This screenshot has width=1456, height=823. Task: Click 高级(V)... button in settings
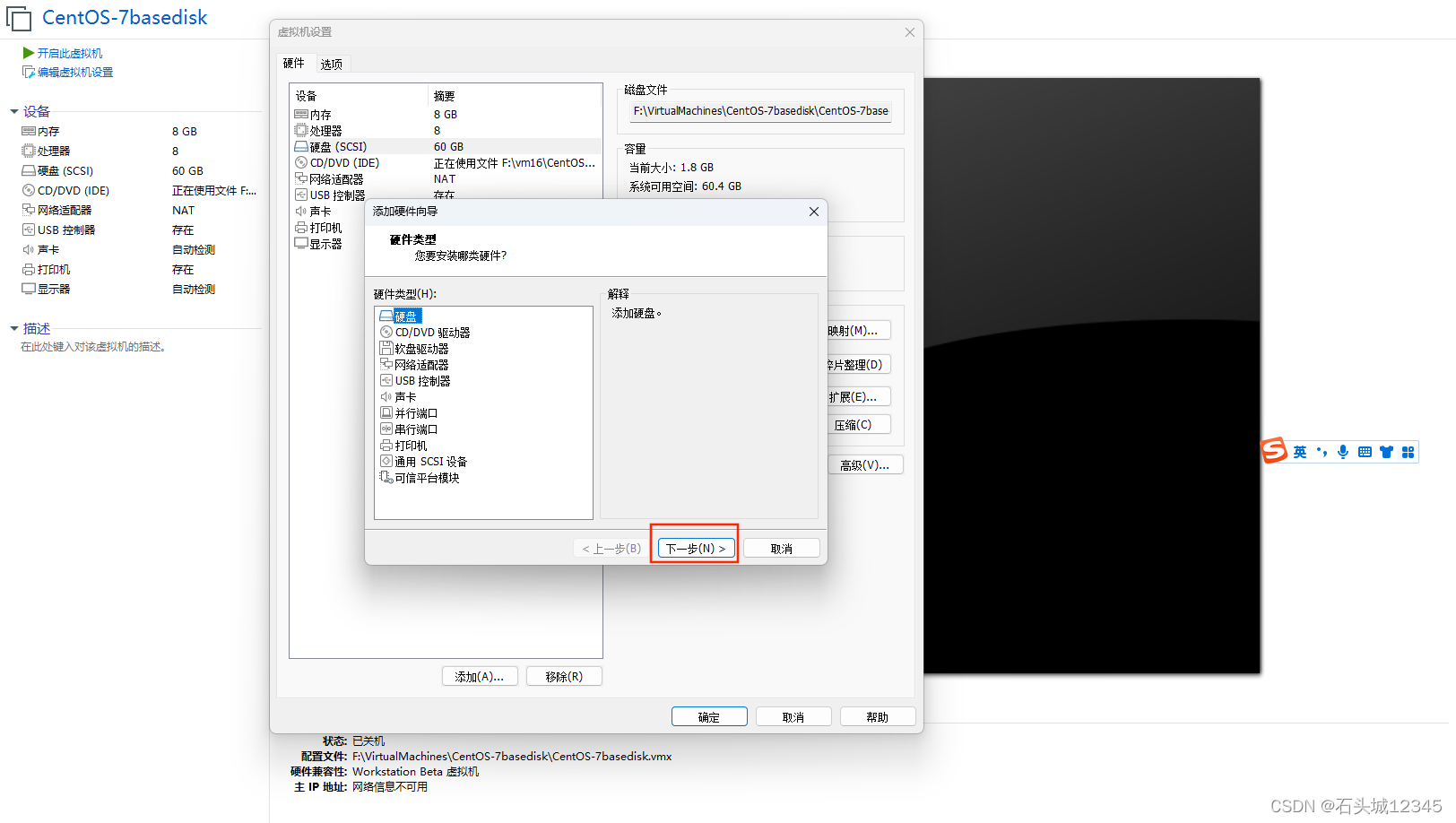[865, 464]
